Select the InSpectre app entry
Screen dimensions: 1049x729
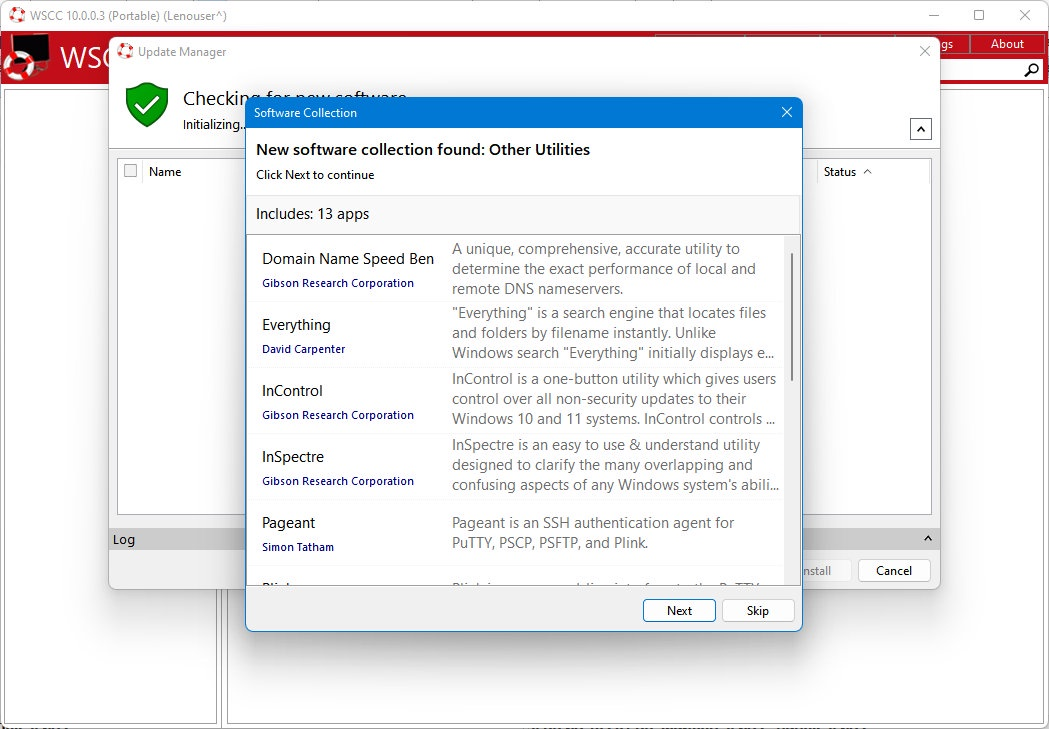[293, 457]
